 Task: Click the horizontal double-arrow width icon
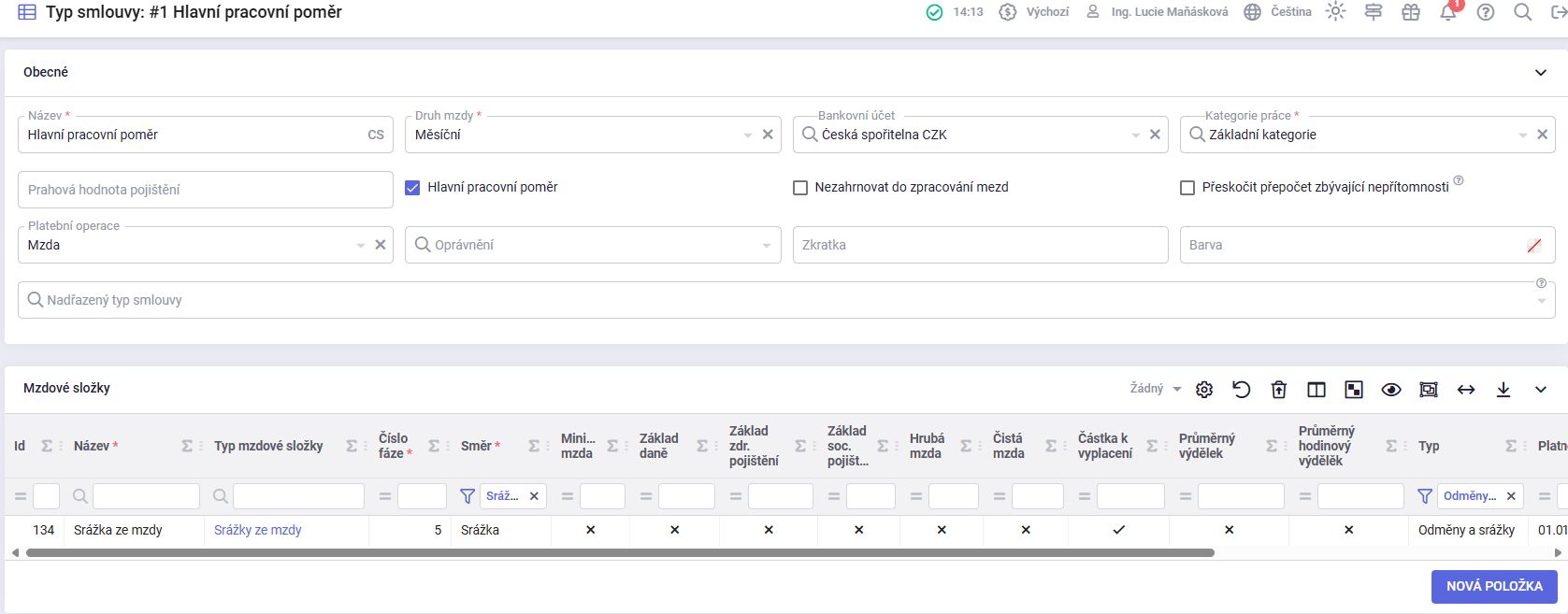tap(1466, 390)
